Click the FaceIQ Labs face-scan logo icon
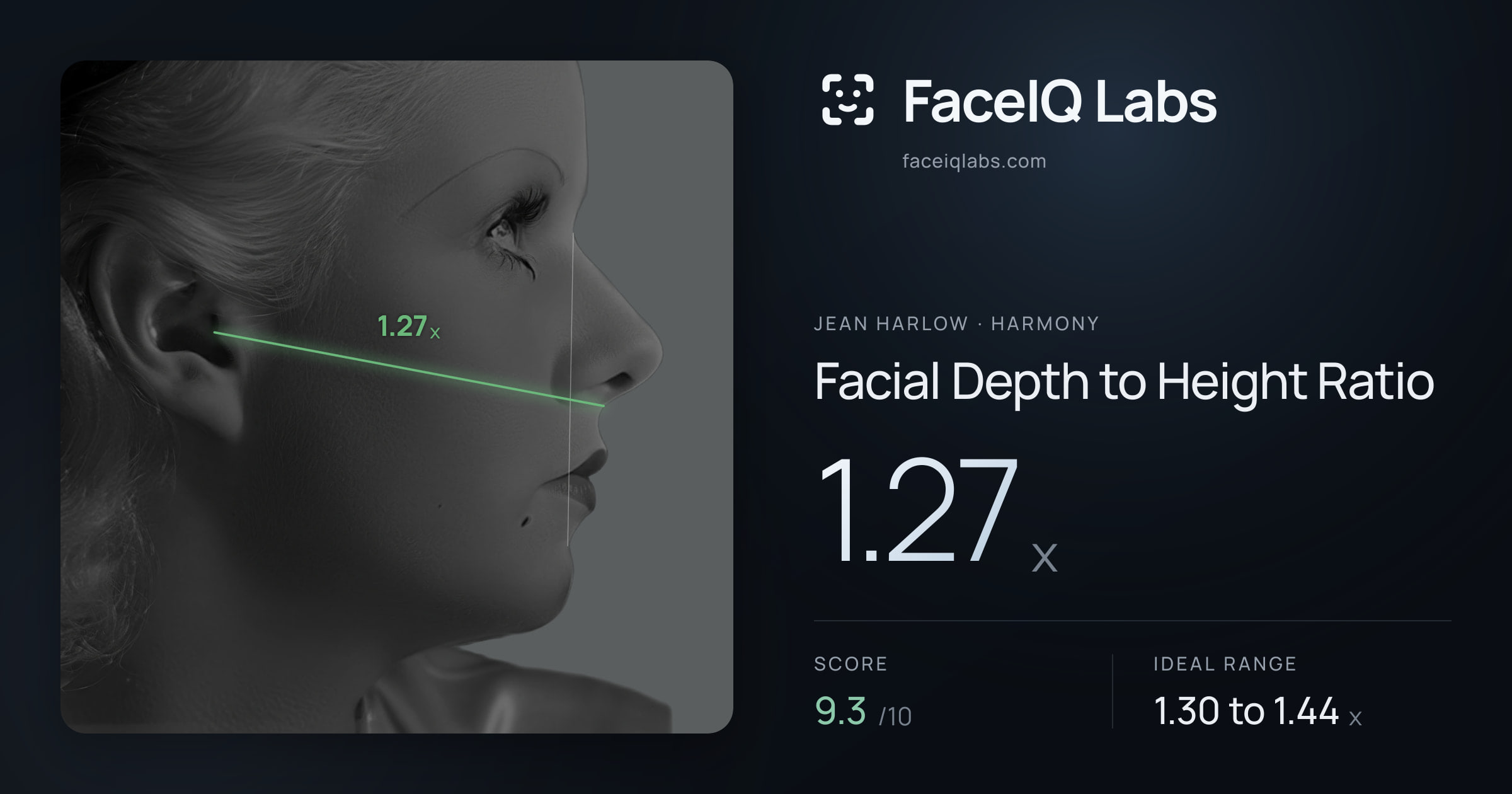Screen dimensions: 1512x794 point(848,100)
